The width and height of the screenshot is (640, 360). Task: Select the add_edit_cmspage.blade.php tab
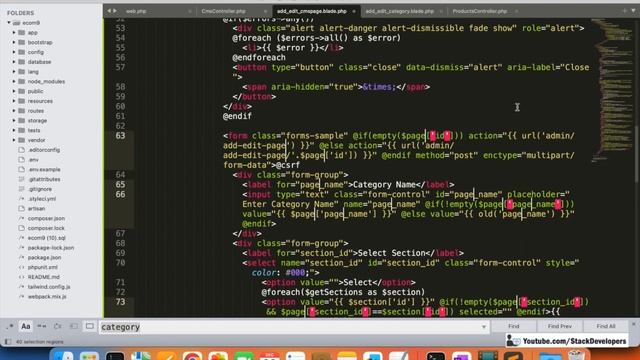[x=311, y=11]
